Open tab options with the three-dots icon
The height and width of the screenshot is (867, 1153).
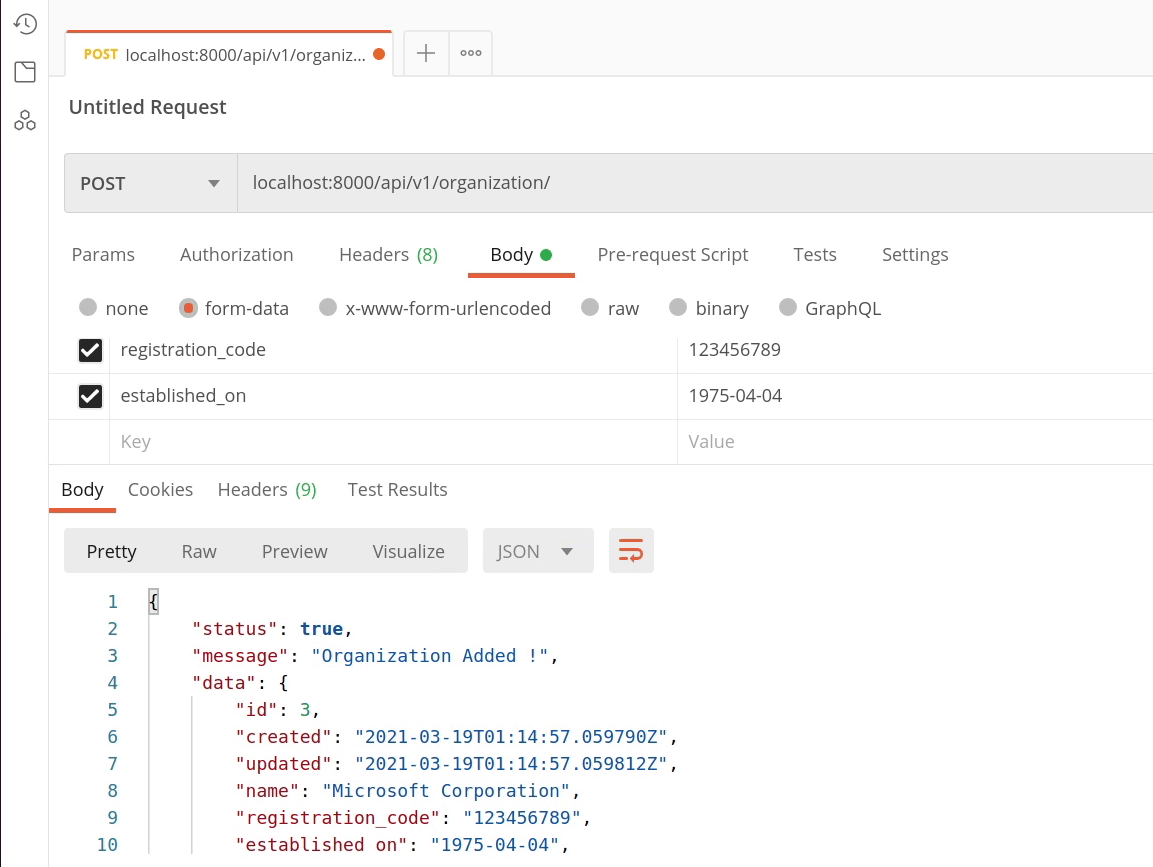(x=471, y=54)
